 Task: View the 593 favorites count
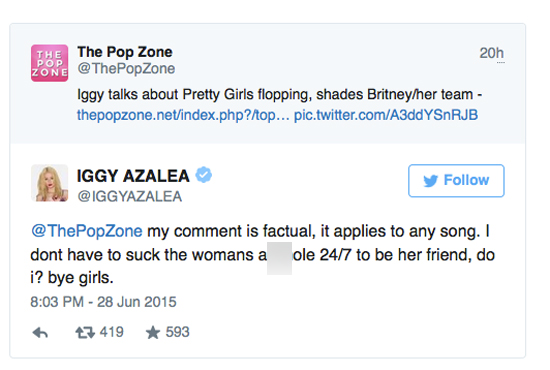coord(177,332)
